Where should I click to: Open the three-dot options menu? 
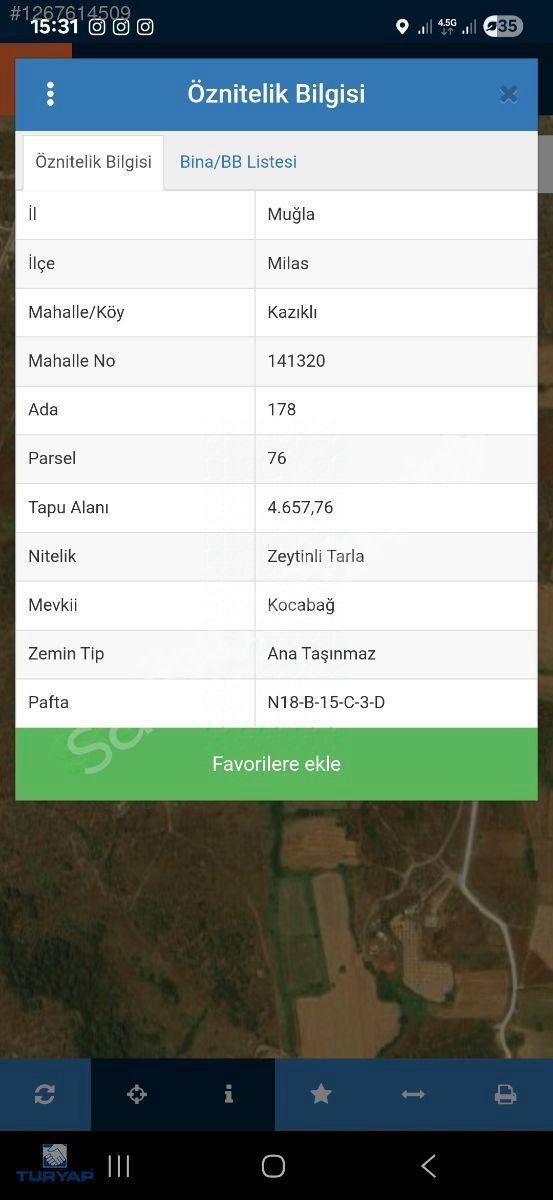pyautogui.click(x=50, y=94)
